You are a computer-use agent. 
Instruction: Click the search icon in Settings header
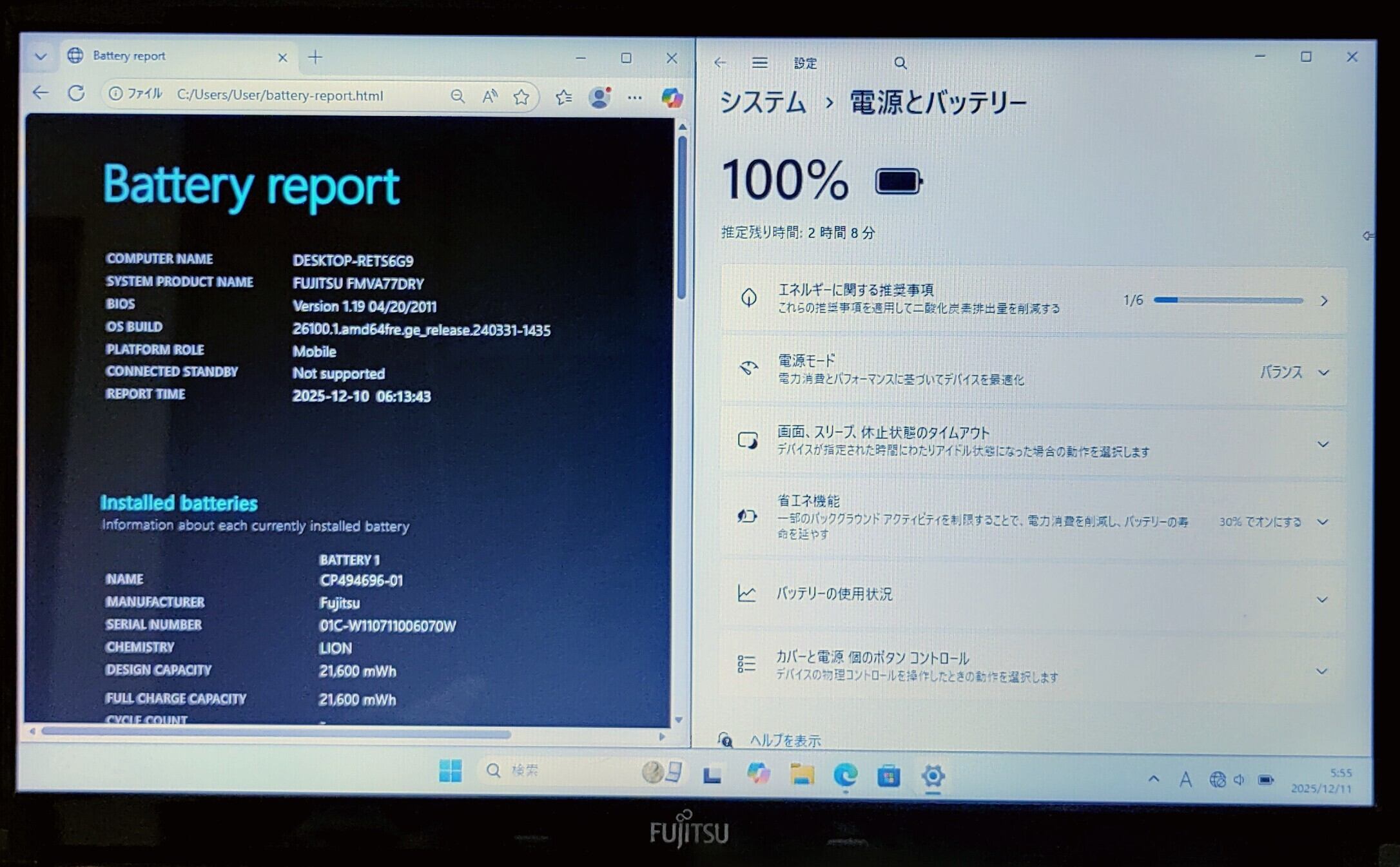900,63
